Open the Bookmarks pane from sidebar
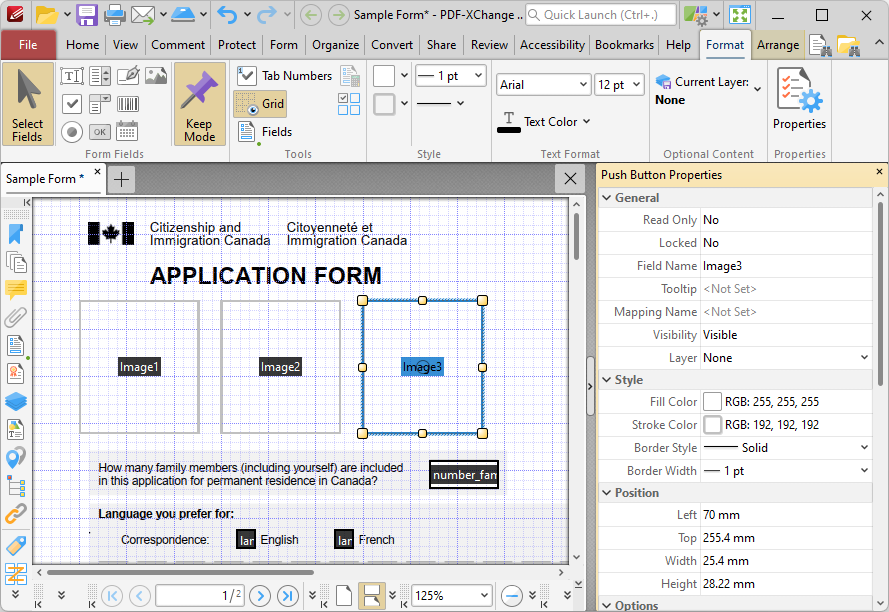This screenshot has height=612, width=889. pos(16,234)
